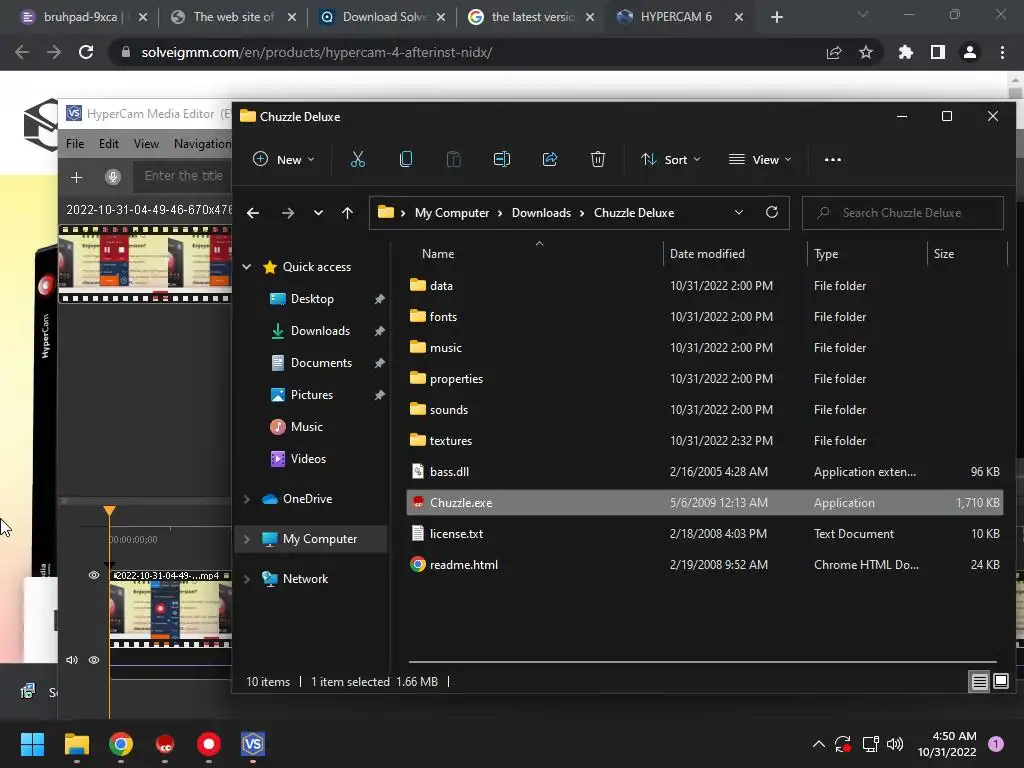Click the plus icon in HyperCam Media Editor

[76, 177]
